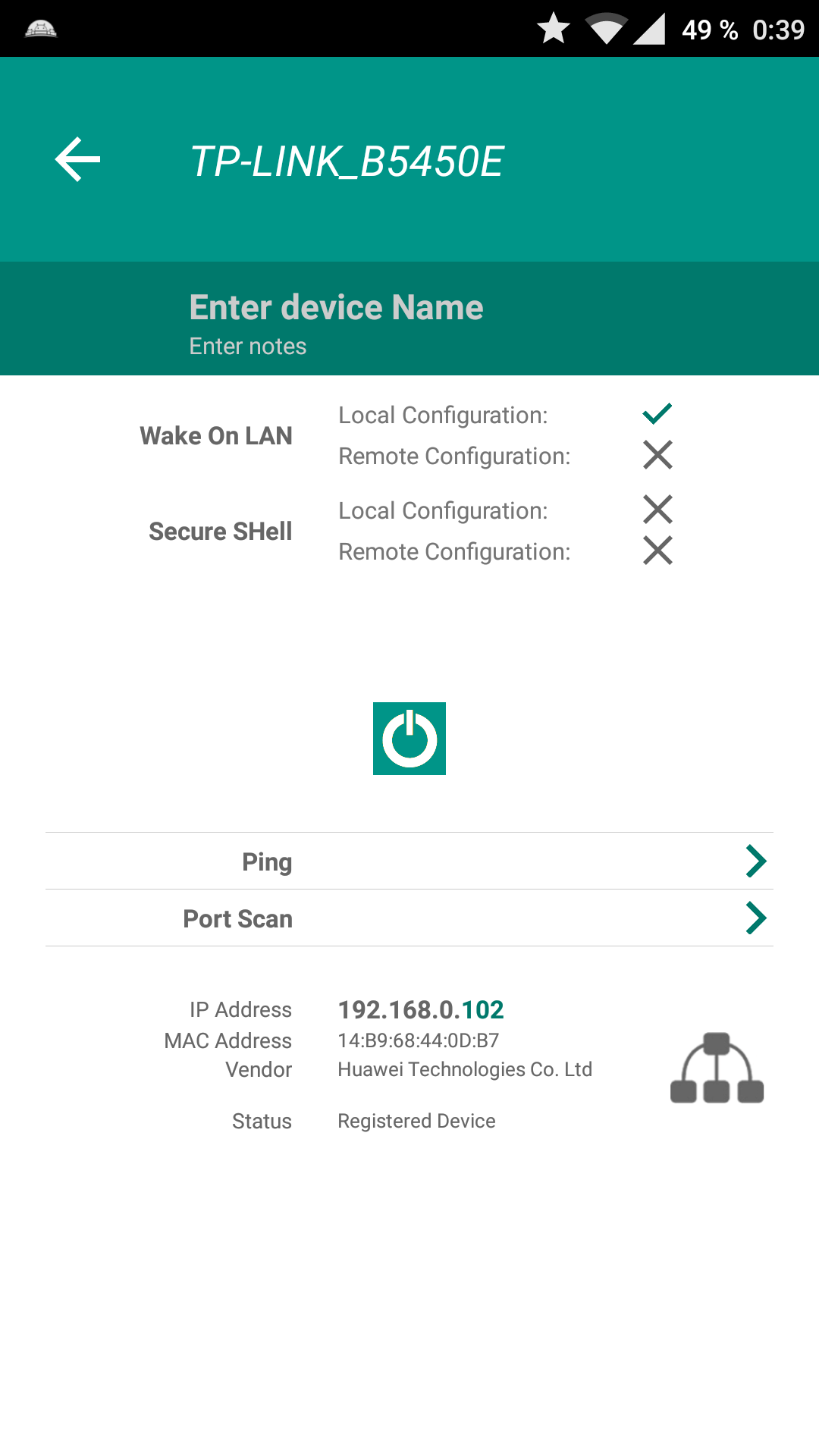819x1456 pixels.
Task: Toggle Wake On LAN local configuration checkmark
Action: 657,413
